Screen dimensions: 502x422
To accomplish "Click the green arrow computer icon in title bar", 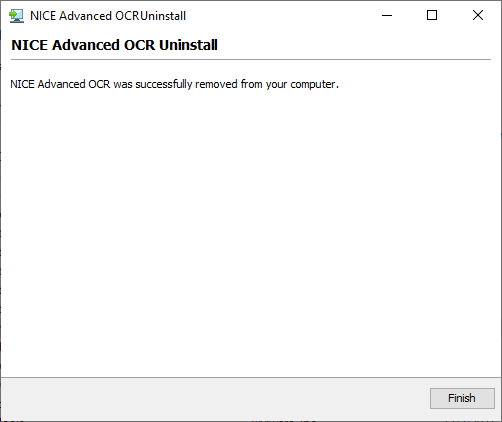I will 16,16.
